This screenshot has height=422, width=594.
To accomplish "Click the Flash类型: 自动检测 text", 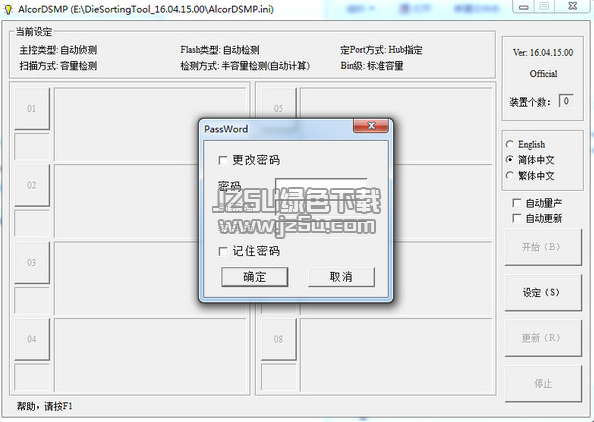I will pos(220,50).
